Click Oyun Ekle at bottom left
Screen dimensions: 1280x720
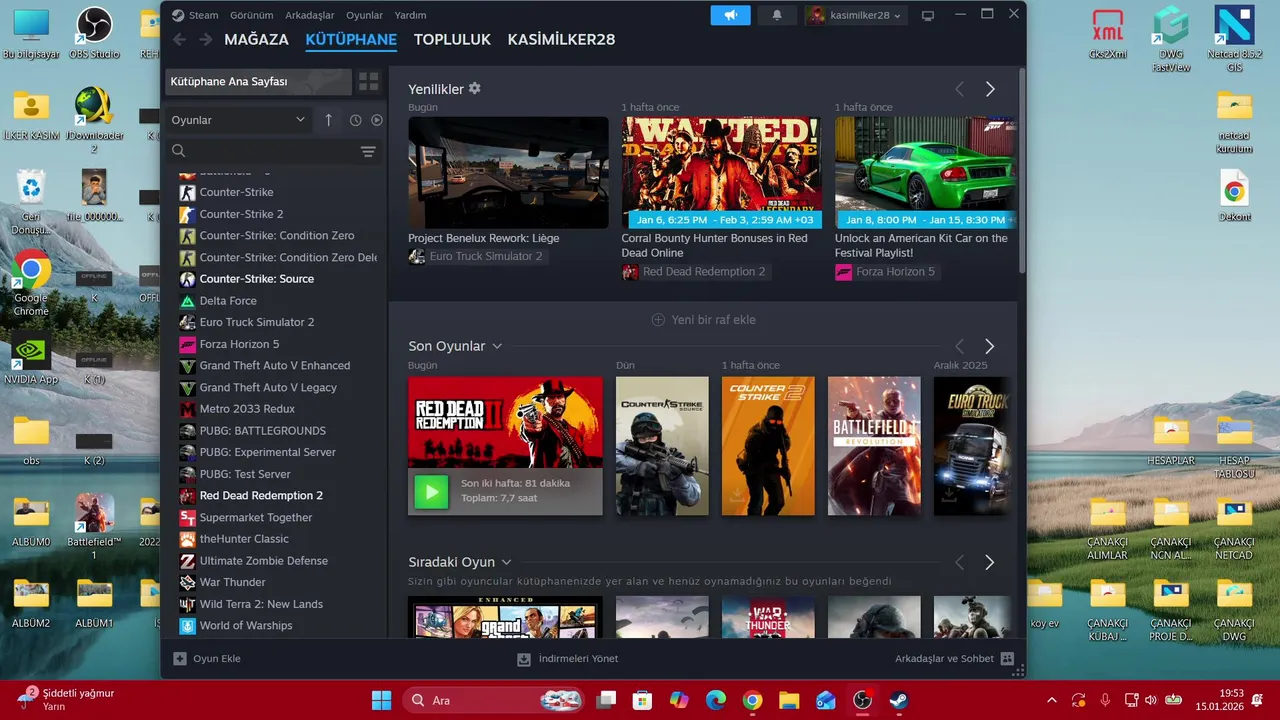point(207,659)
